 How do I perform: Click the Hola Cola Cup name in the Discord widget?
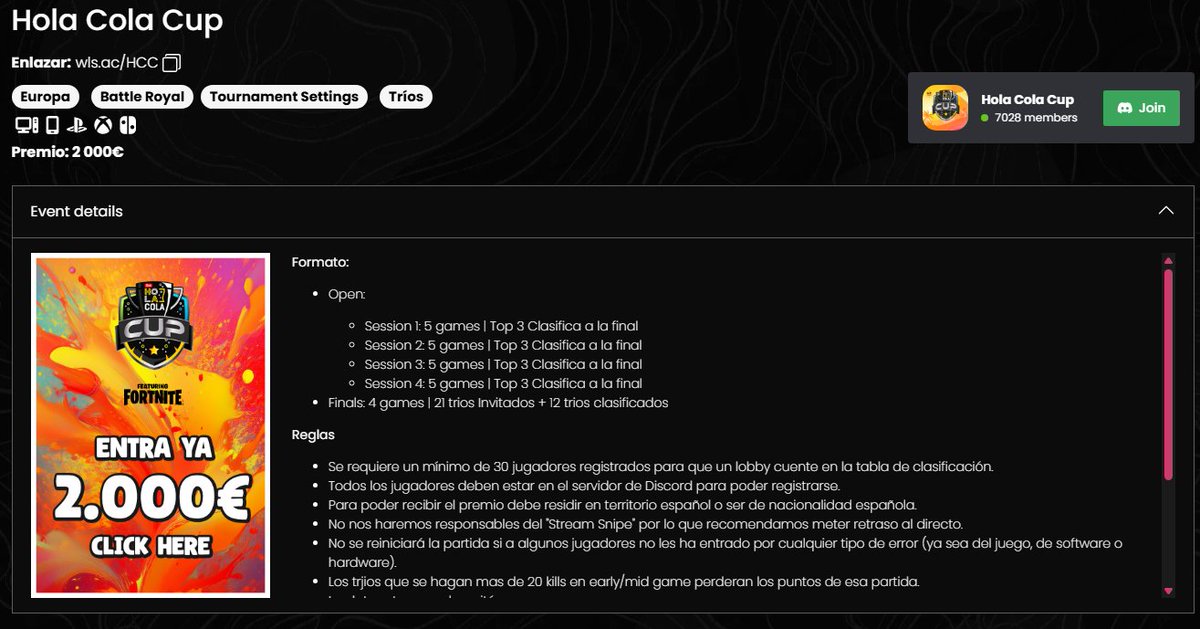point(1027,100)
